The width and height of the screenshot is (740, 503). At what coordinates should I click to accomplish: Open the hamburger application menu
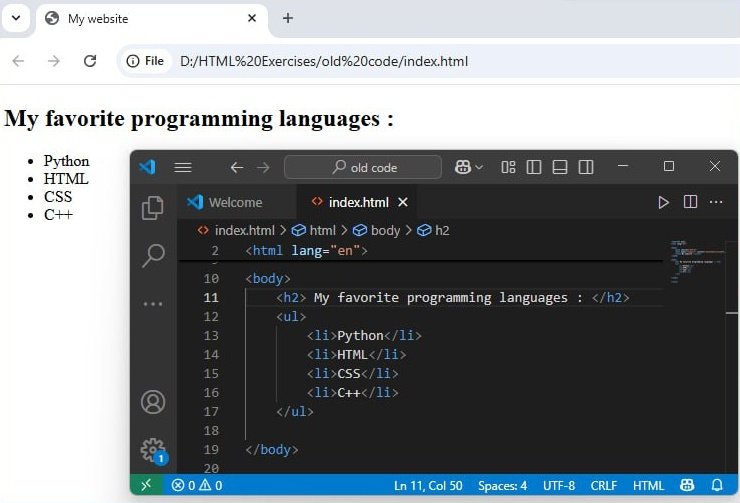[x=183, y=167]
